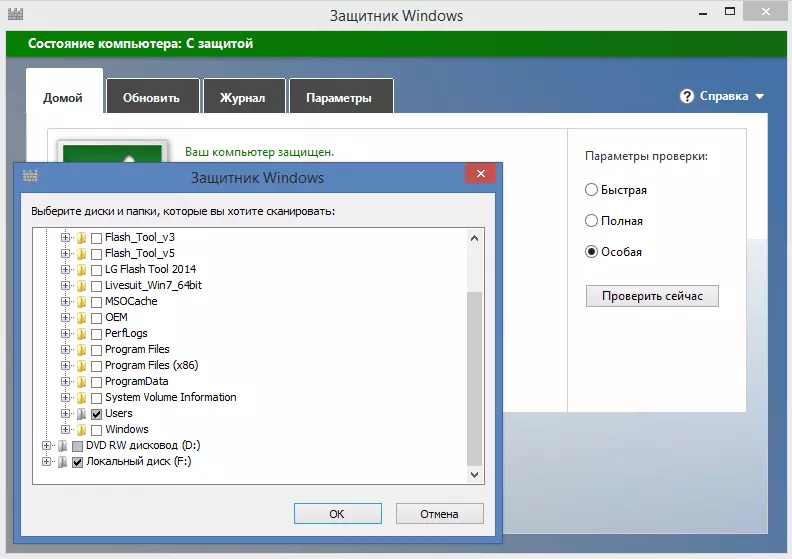Open the Журнал tab
This screenshot has width=792, height=559.
(x=244, y=96)
